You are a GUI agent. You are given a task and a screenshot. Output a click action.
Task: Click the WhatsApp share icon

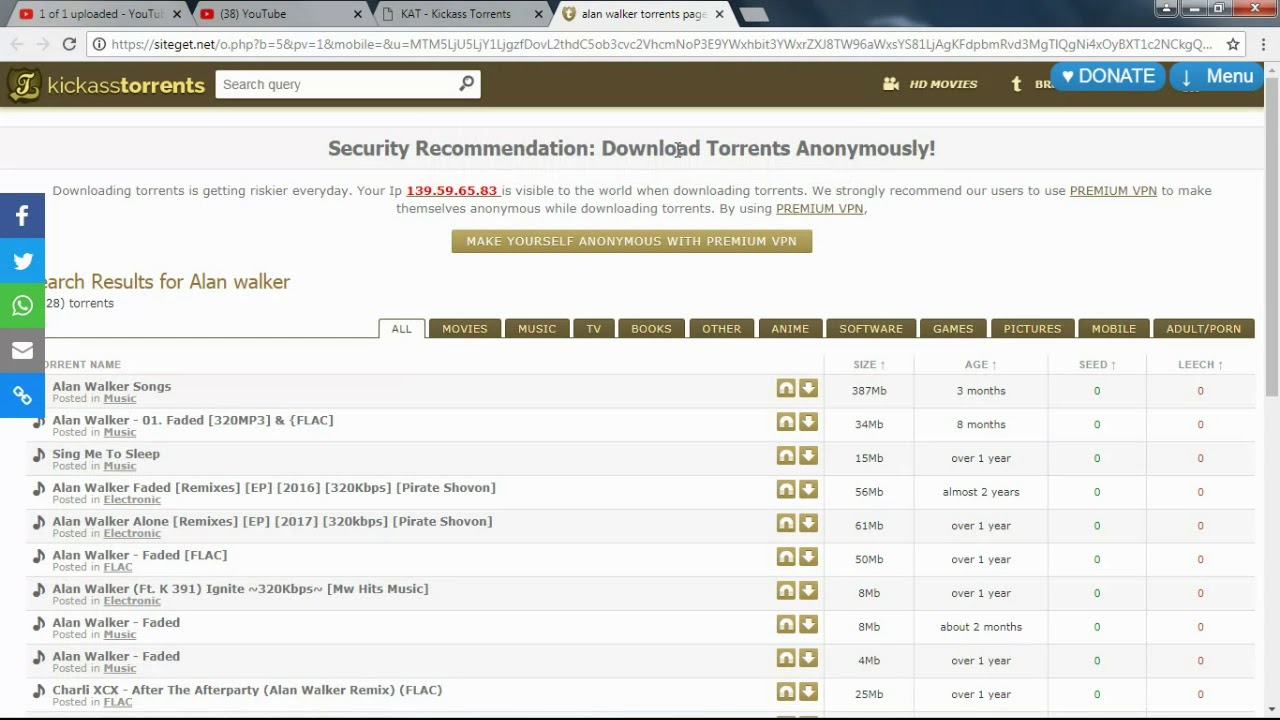(x=22, y=306)
